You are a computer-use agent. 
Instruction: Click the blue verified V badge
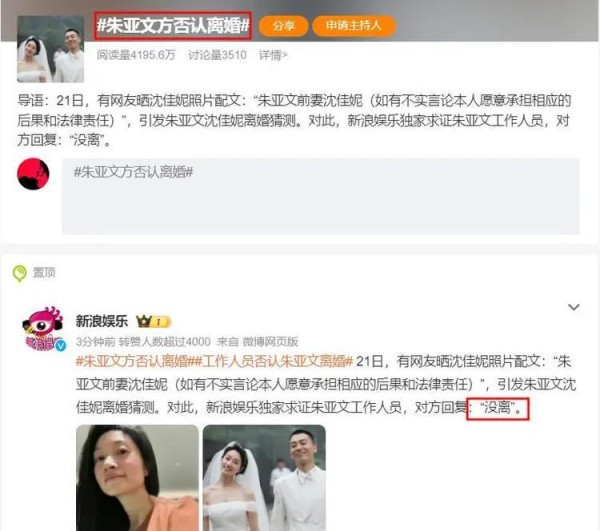60,346
